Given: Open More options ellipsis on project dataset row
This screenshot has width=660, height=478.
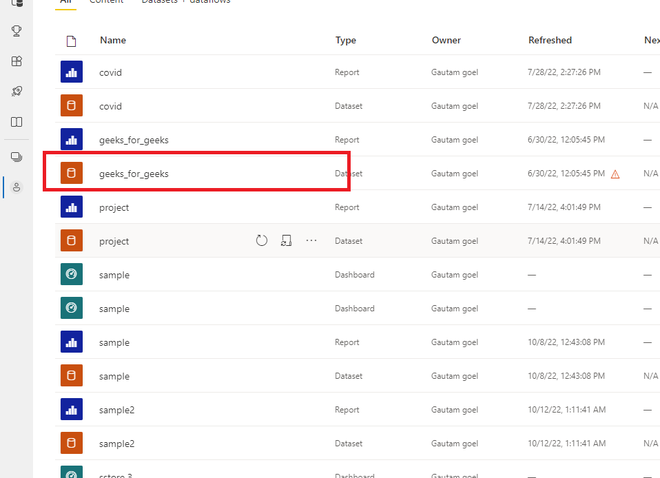Looking at the screenshot, I should tap(311, 240).
